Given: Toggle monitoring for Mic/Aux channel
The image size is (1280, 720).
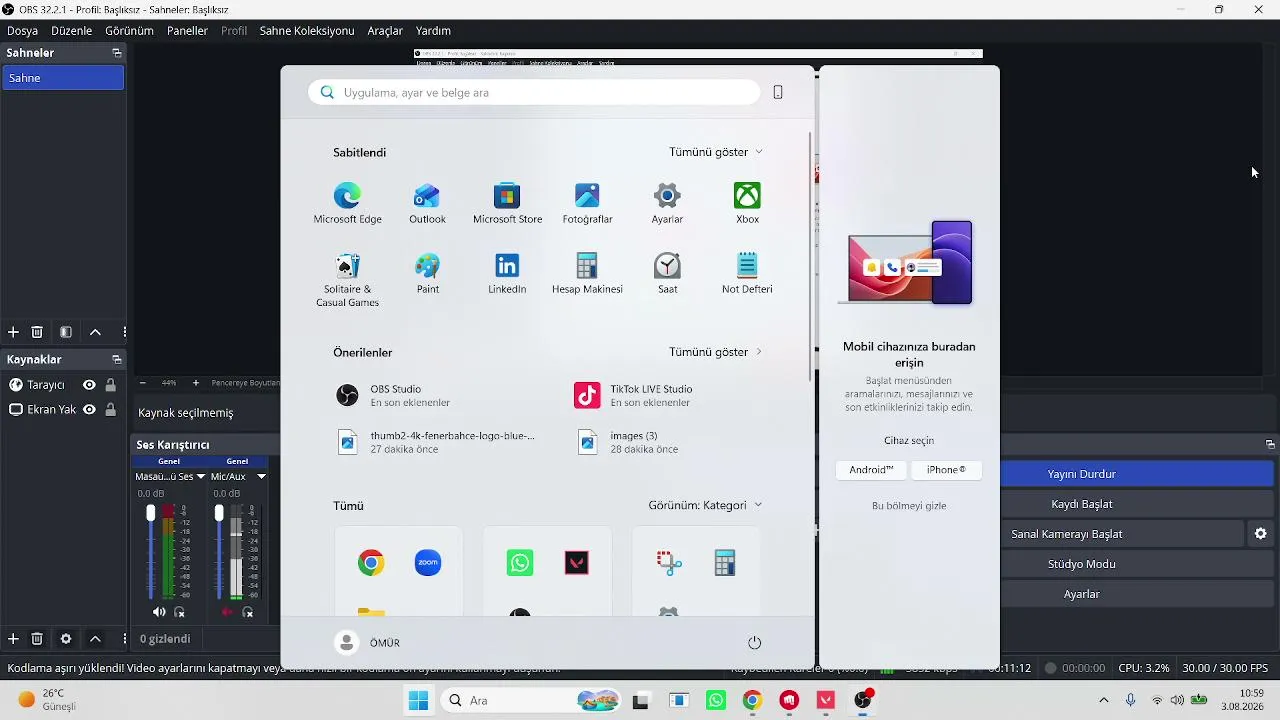Looking at the screenshot, I should tap(248, 612).
